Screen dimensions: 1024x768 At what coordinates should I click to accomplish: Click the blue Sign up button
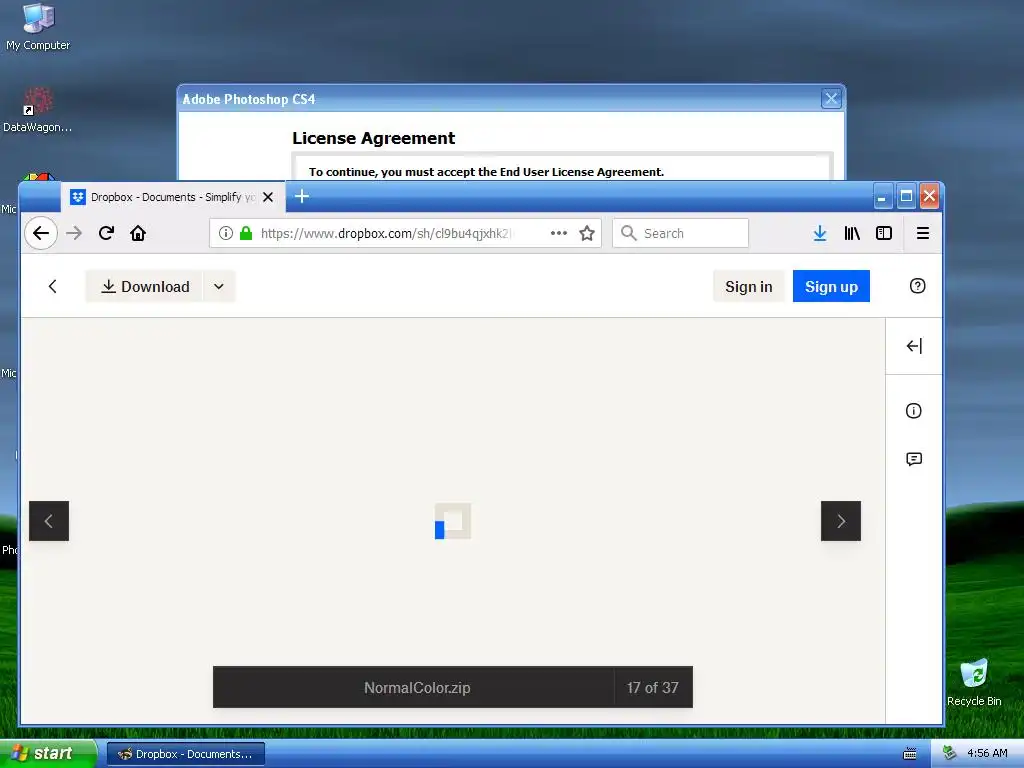[831, 287]
